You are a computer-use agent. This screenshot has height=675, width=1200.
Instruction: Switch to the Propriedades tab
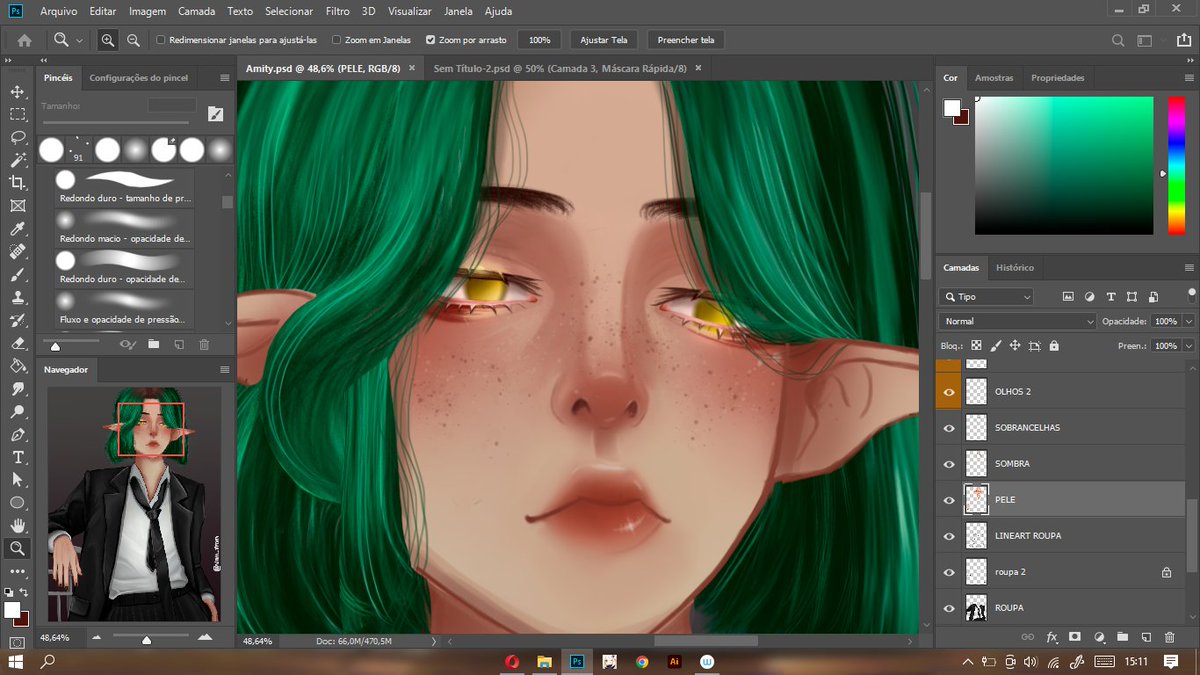(1058, 77)
